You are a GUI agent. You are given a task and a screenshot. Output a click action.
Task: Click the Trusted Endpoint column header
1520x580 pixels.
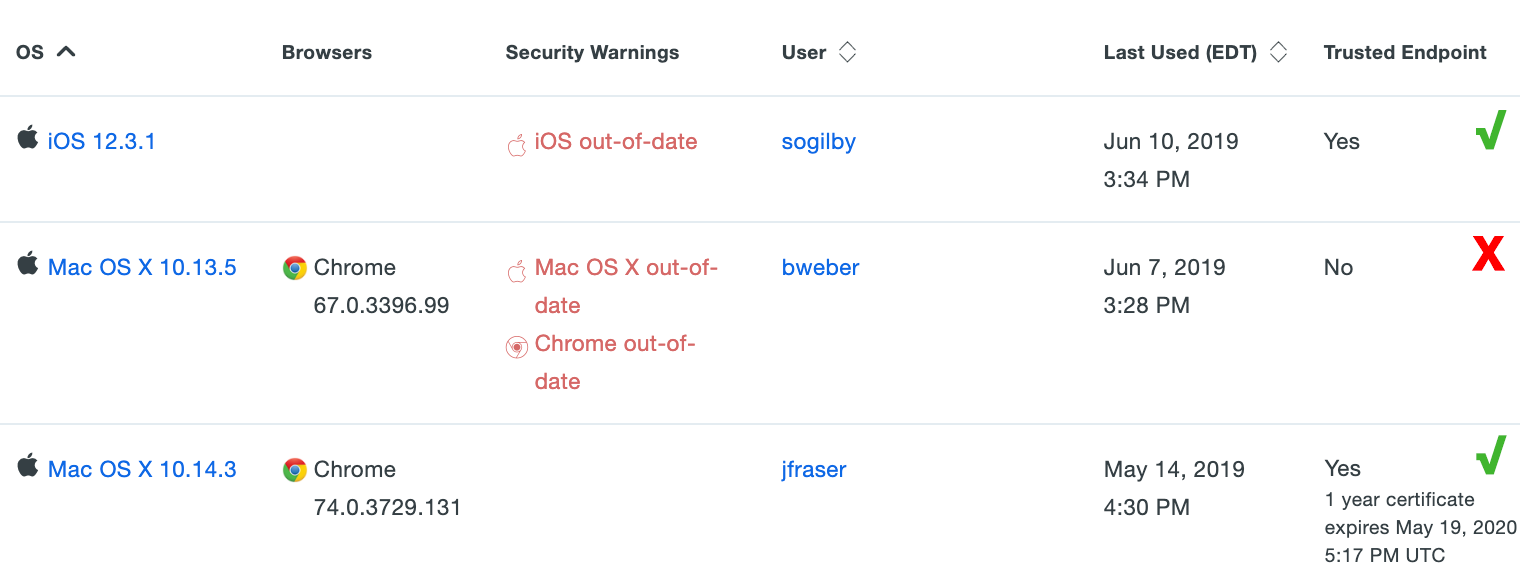[1404, 53]
